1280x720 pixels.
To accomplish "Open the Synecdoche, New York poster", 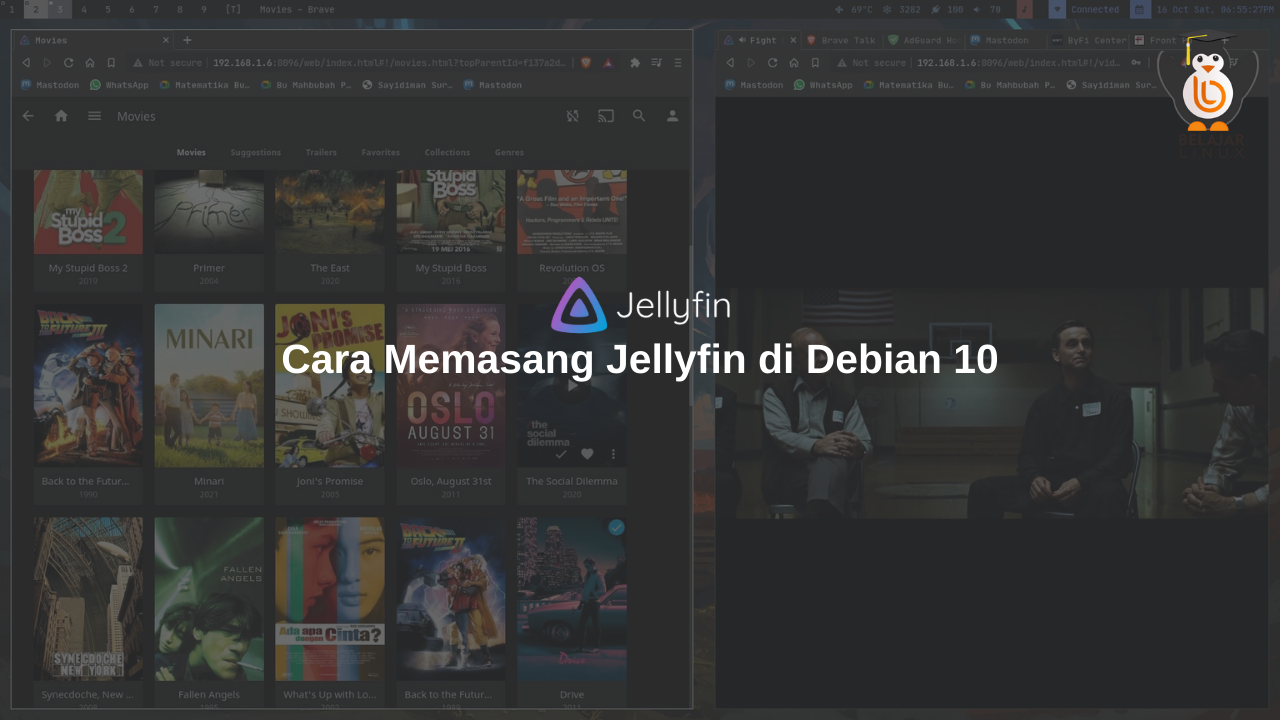I will click(88, 599).
